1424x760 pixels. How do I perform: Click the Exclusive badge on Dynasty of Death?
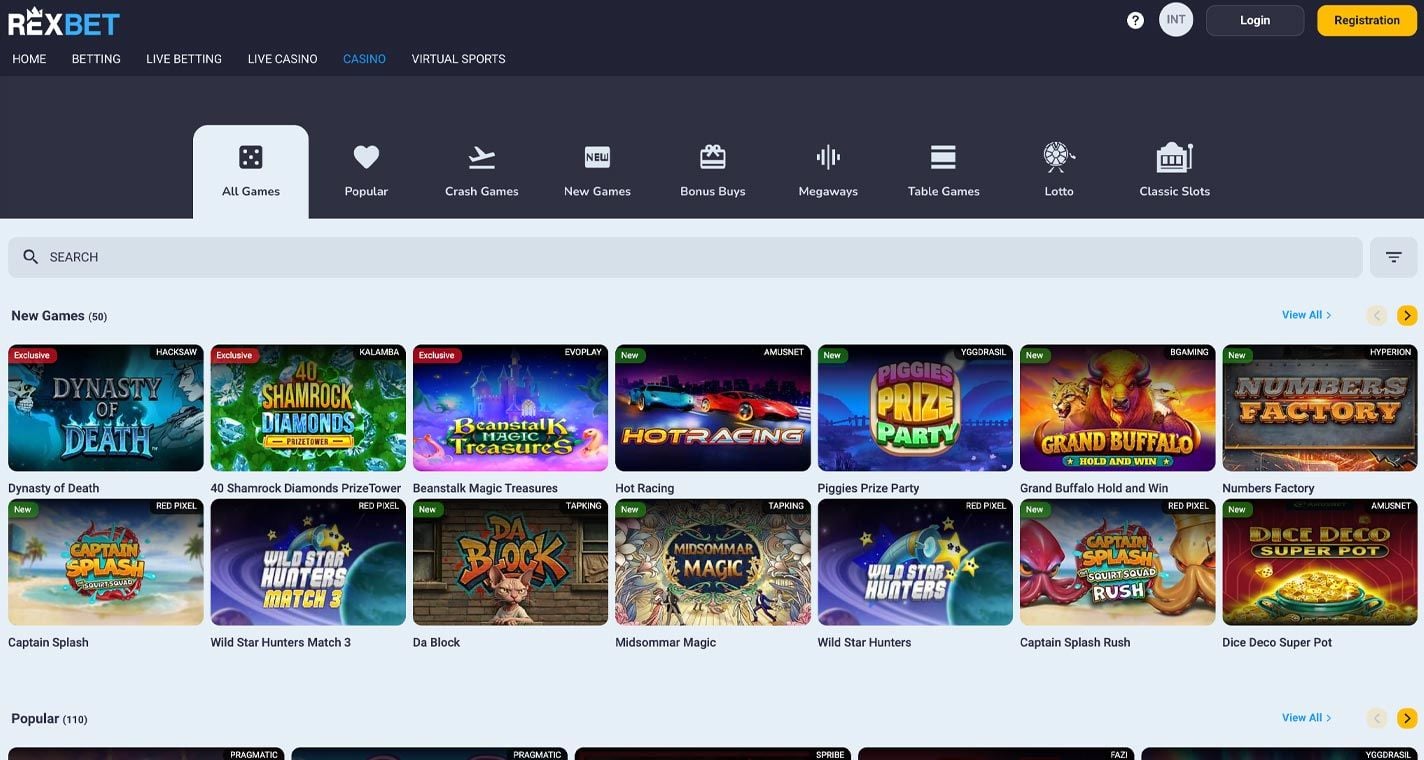tap(32, 355)
